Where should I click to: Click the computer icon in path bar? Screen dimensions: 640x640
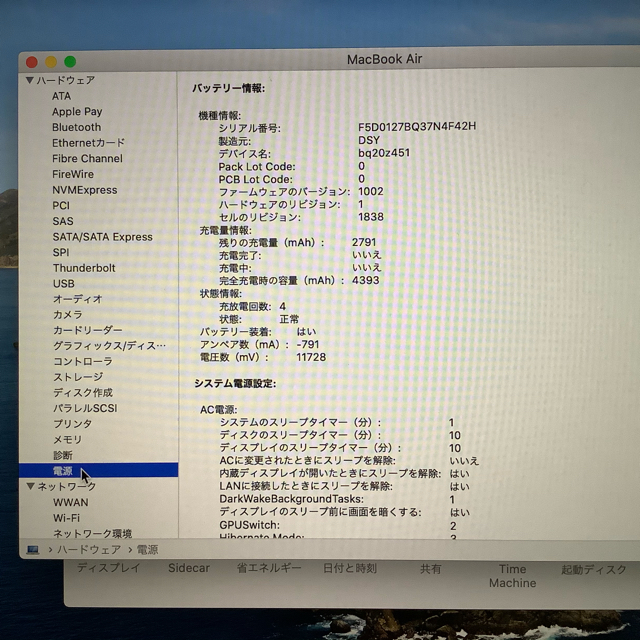click(x=33, y=550)
